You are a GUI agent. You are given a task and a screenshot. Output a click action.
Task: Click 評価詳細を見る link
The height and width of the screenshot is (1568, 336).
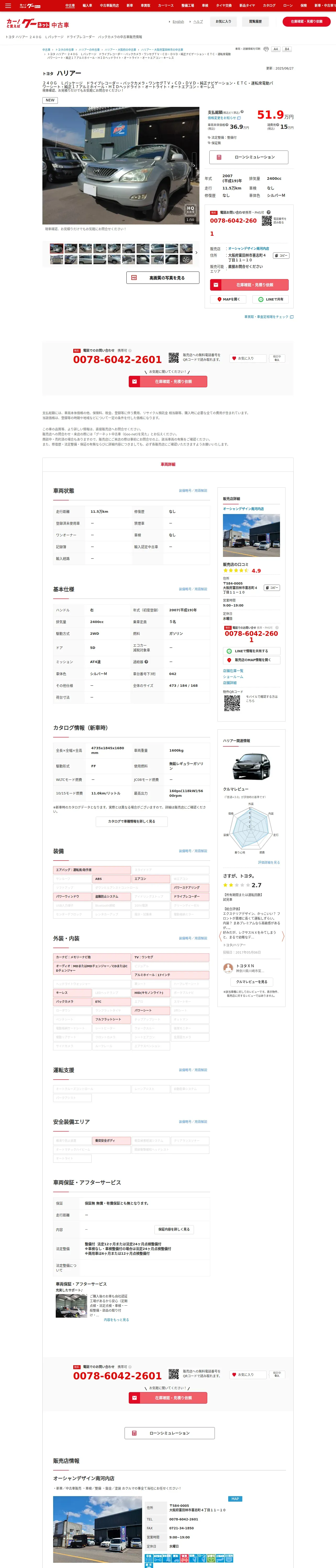point(269,862)
